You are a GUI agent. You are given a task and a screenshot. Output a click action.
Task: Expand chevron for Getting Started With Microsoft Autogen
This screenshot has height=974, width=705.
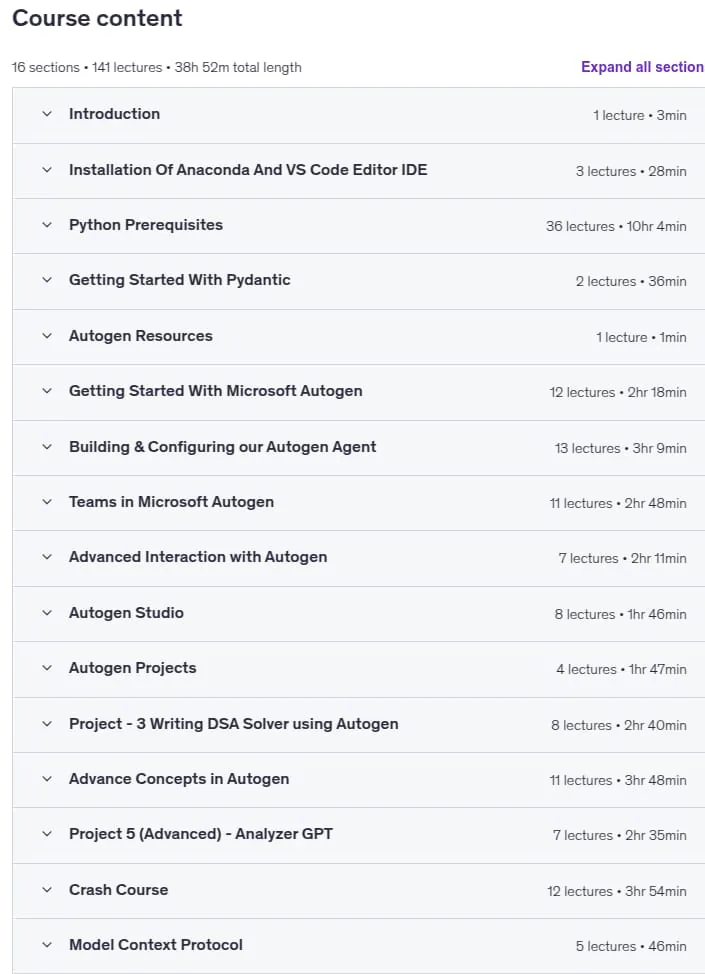coord(47,391)
